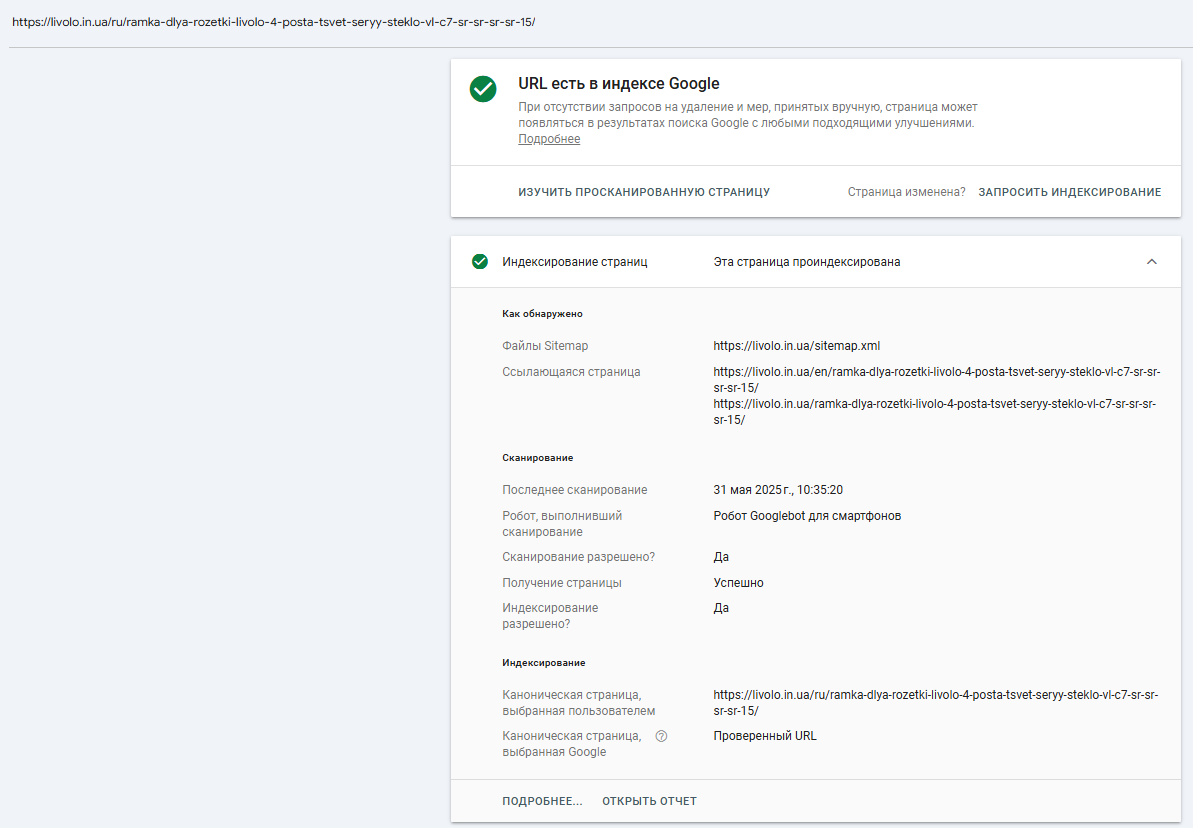Click Проверенный URL value
This screenshot has height=828, width=1193.
click(x=765, y=736)
